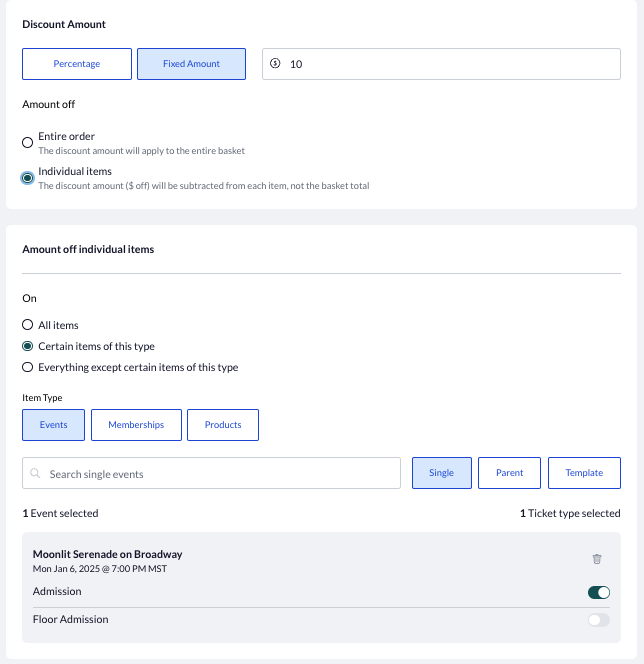The image size is (644, 664).
Task: Select the Fixed Amount button
Action: pyautogui.click(x=191, y=64)
